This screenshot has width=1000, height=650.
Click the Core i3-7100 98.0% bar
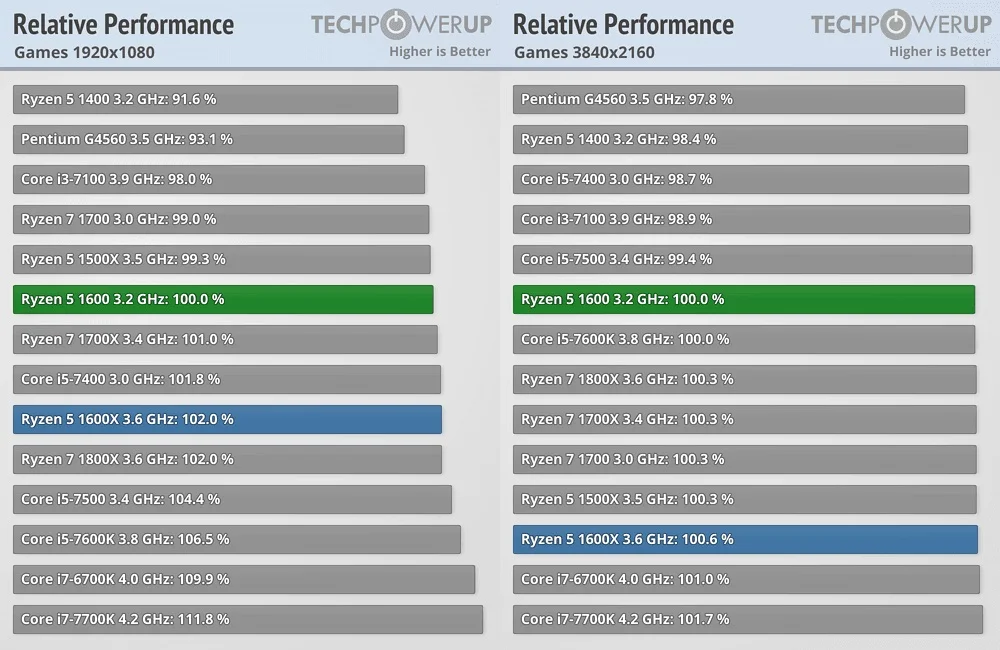219,179
